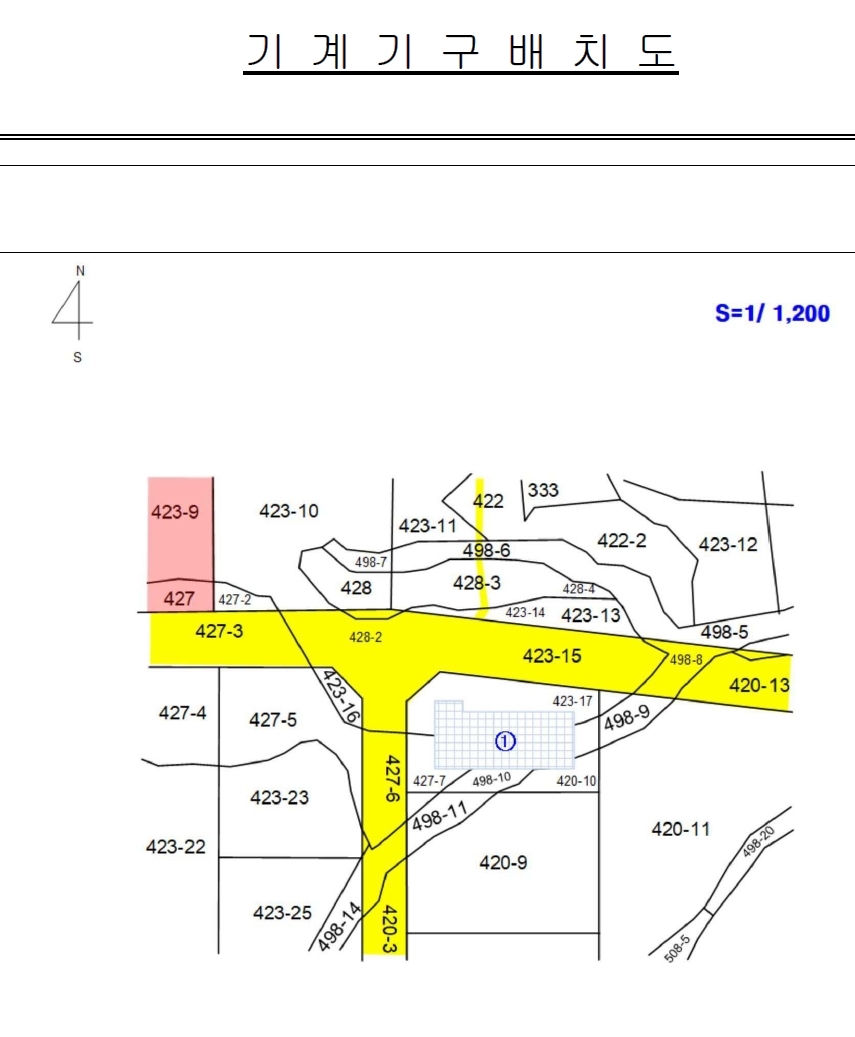Click parcel label 427-5
855x1037 pixels.
coord(272,720)
